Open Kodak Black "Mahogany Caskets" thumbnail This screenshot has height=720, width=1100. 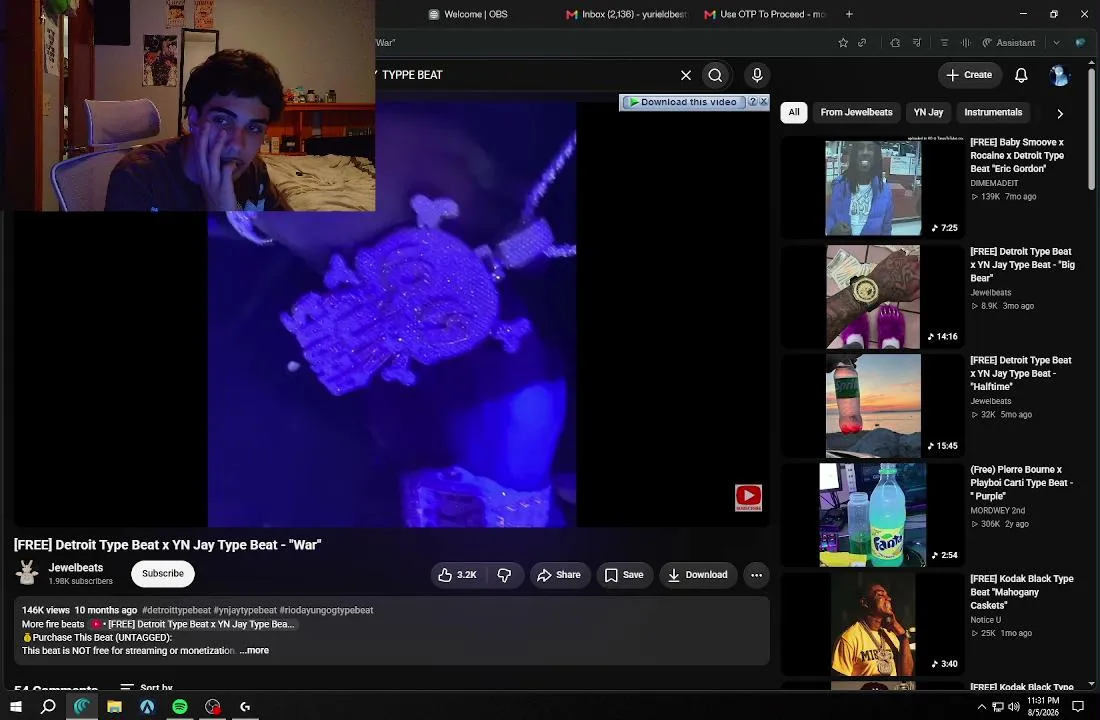pyautogui.click(x=873, y=625)
